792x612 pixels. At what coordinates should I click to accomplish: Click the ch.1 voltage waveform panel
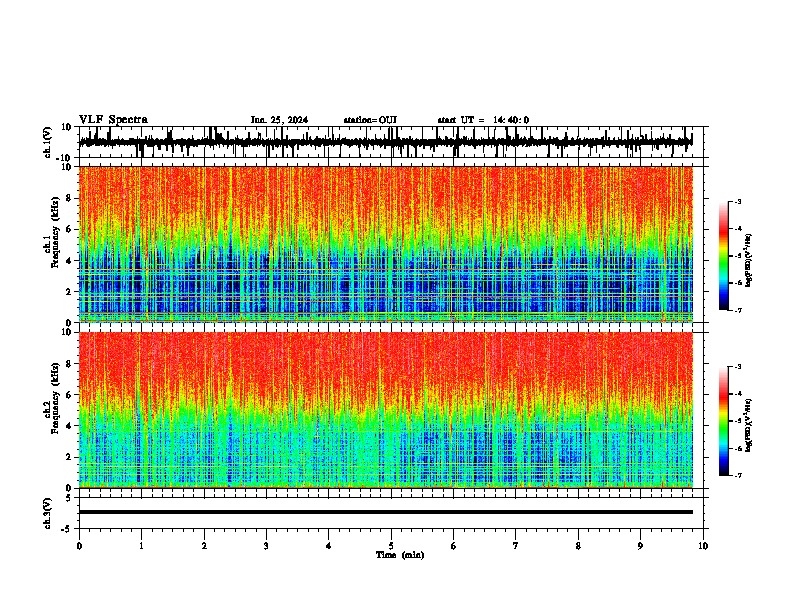click(x=390, y=142)
